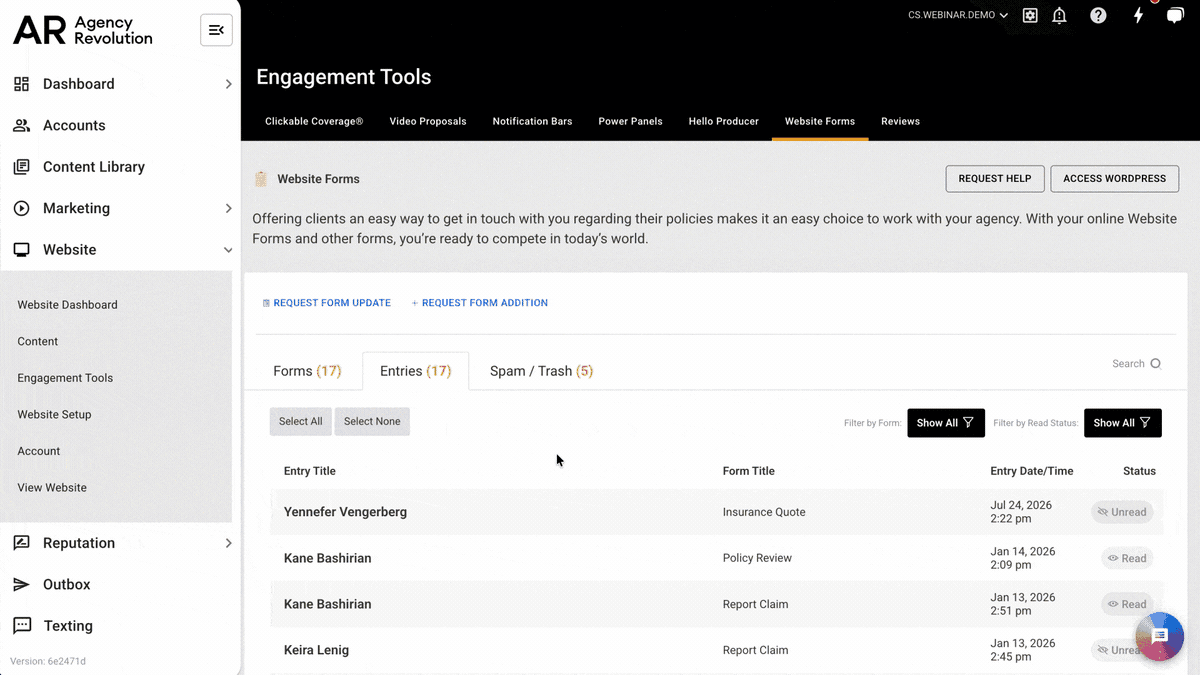Screen dimensions: 1200x675
Task: Click the REQUEST HELP button
Action: coord(995,179)
